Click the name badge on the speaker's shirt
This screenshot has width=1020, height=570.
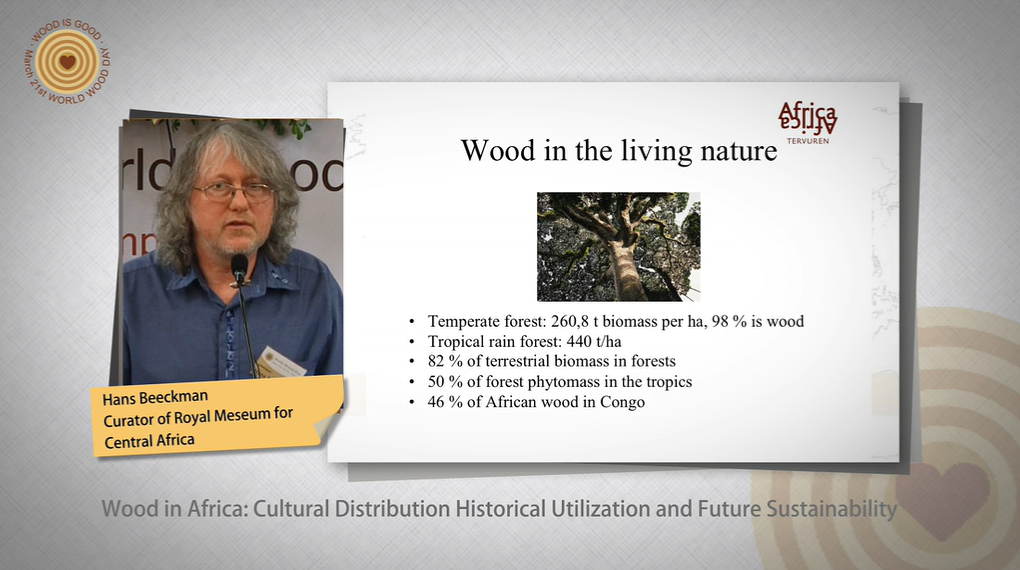(x=281, y=362)
